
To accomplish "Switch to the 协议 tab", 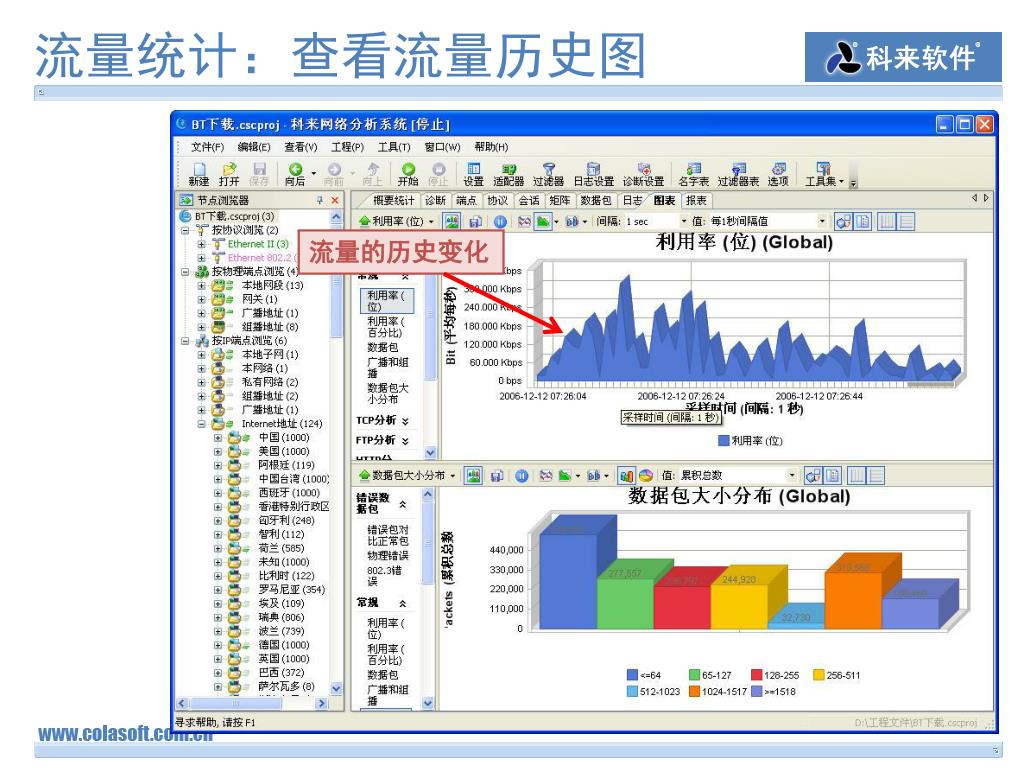I will (x=497, y=200).
